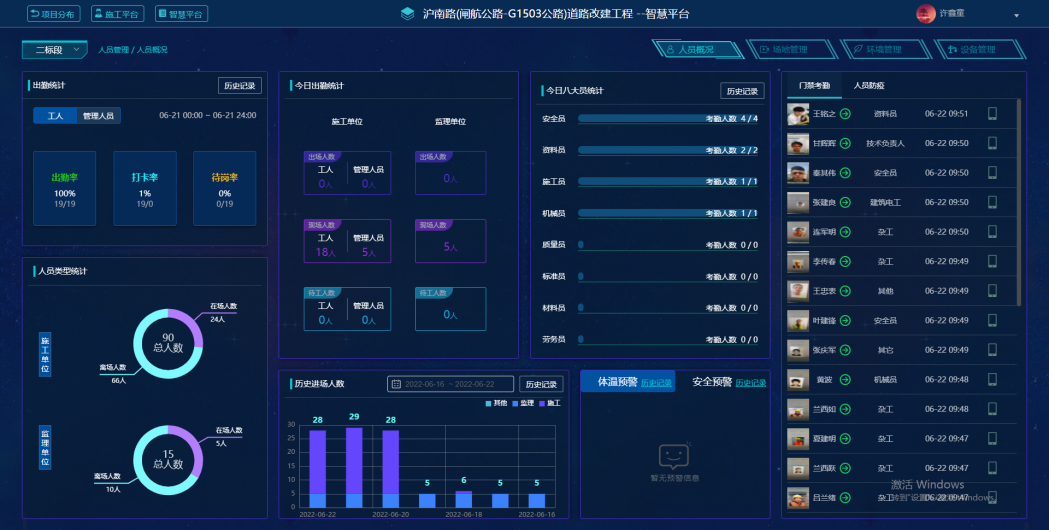Click the 出勤率 100% card
Screen dimensions: 1049x530
(x=64, y=188)
